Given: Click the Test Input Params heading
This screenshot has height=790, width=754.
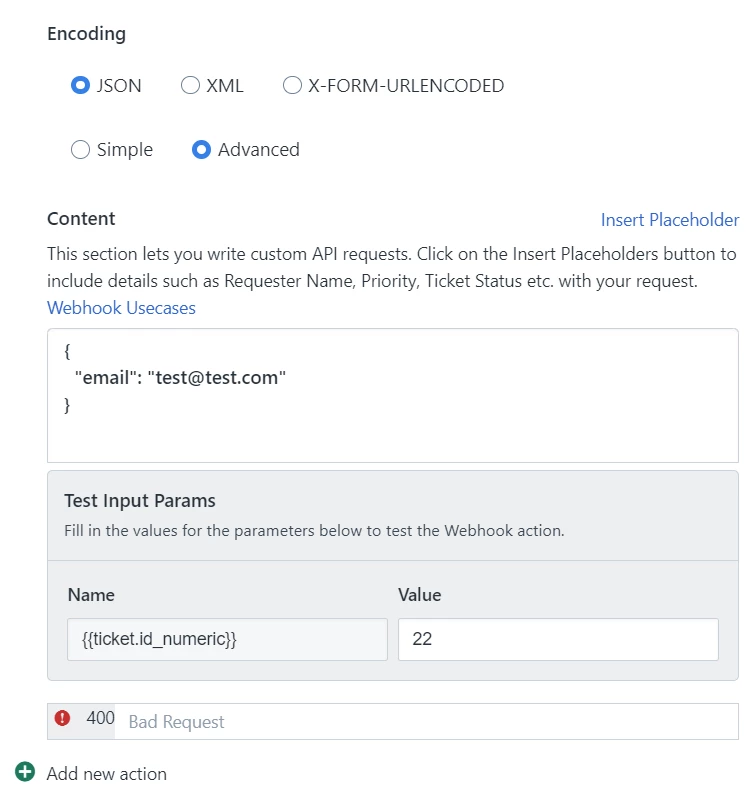Looking at the screenshot, I should (140, 501).
